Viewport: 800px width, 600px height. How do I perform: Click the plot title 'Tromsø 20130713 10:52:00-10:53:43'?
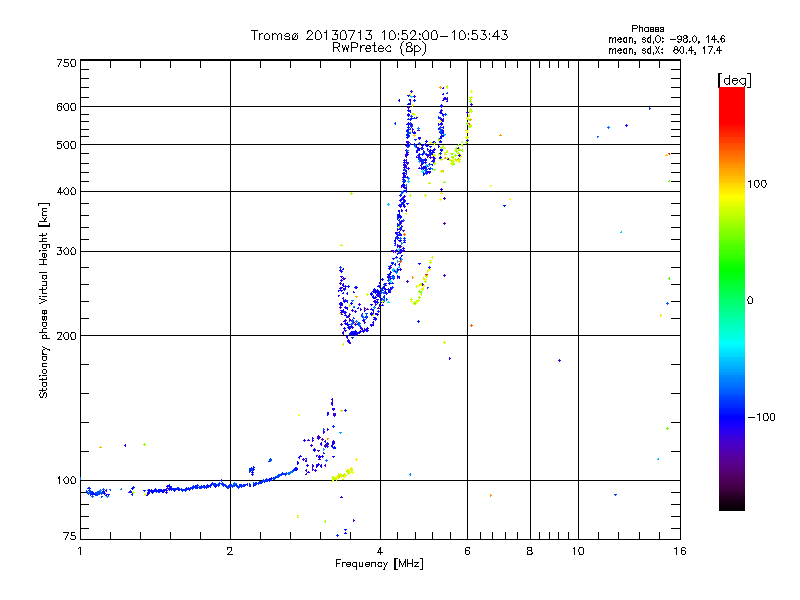[x=379, y=35]
